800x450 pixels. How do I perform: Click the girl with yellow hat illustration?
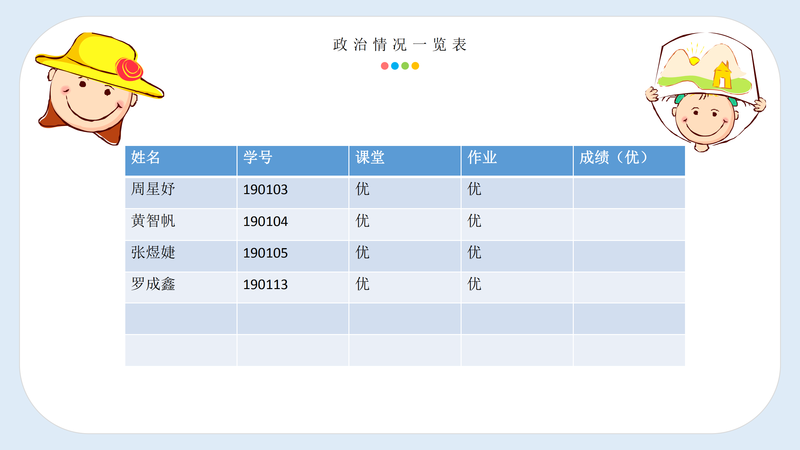click(x=99, y=89)
